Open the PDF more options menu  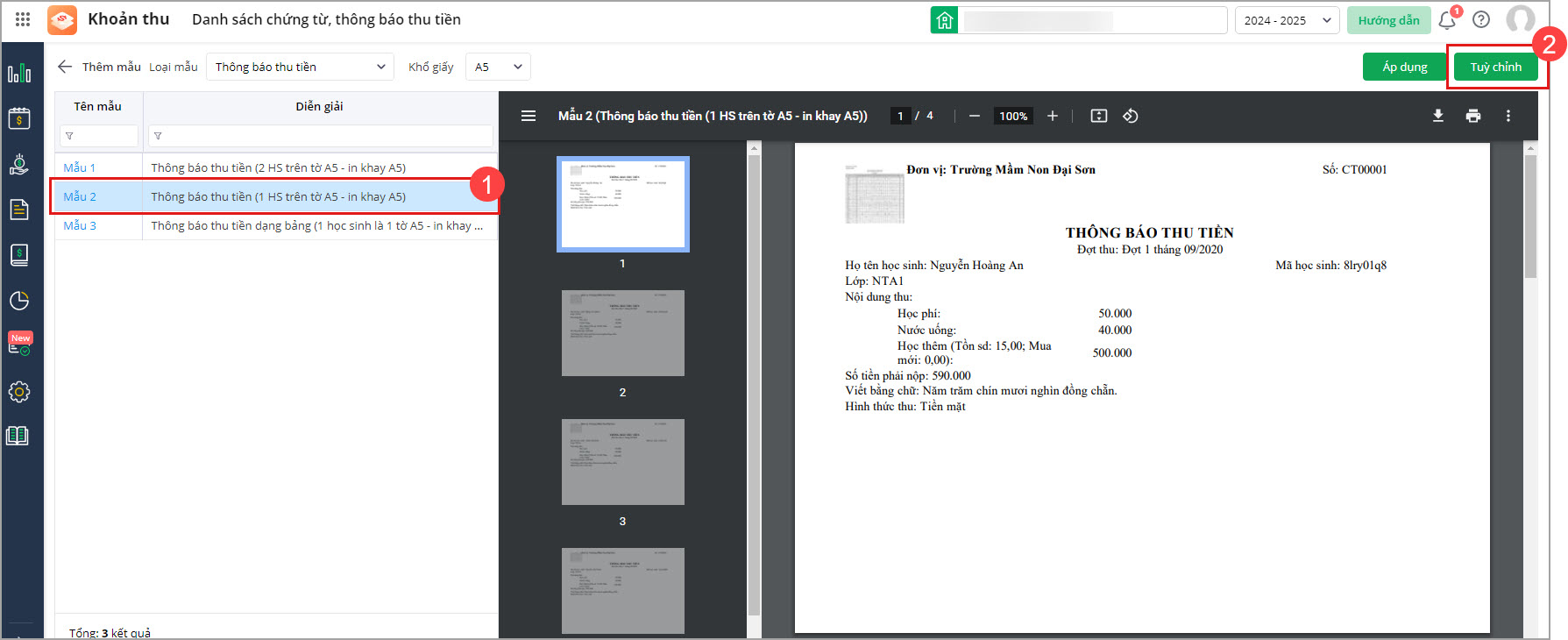tap(1508, 116)
